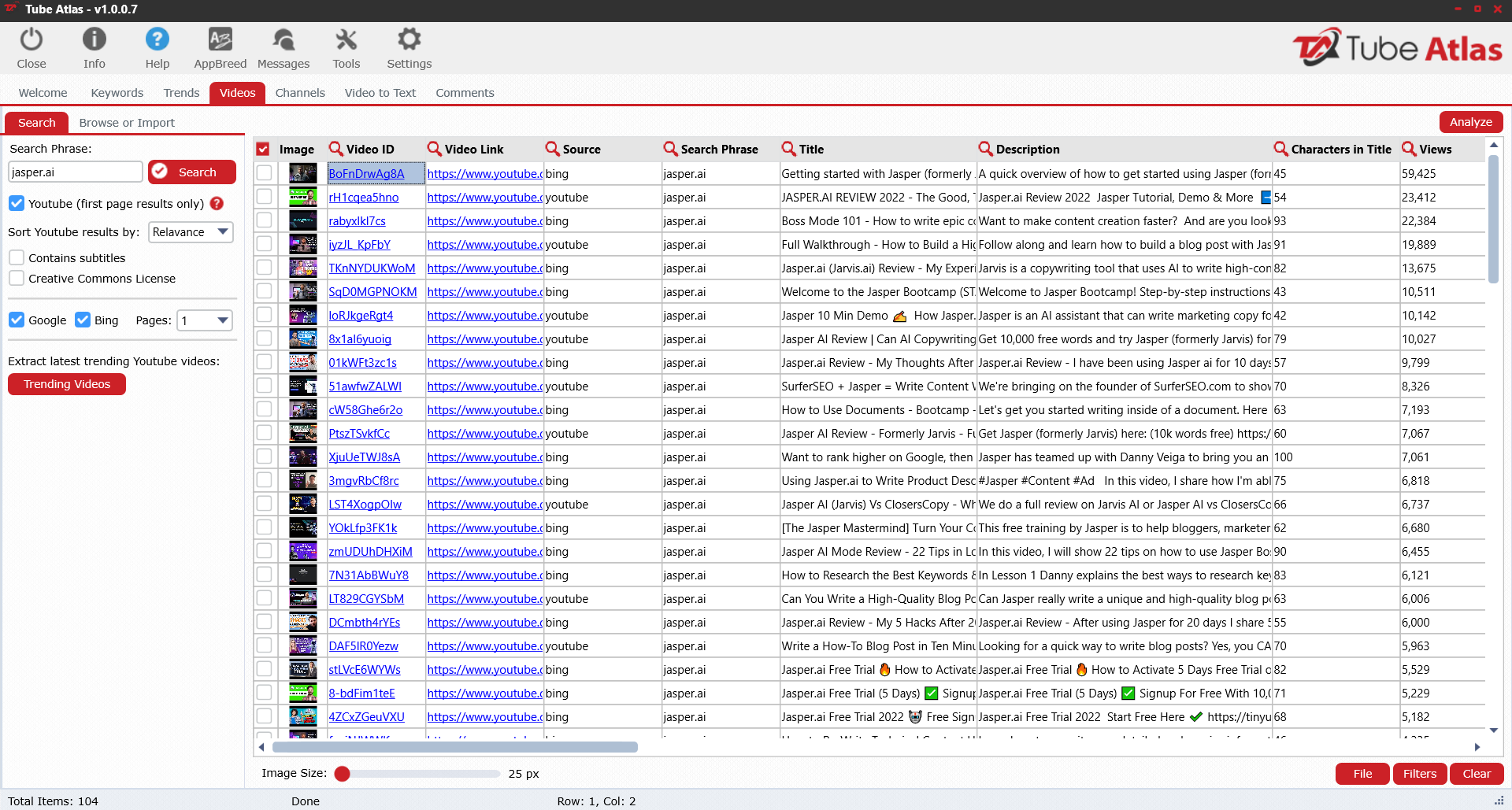Click the red help icon beside Youtube option
This screenshot has width=1512, height=810.
pos(217,203)
